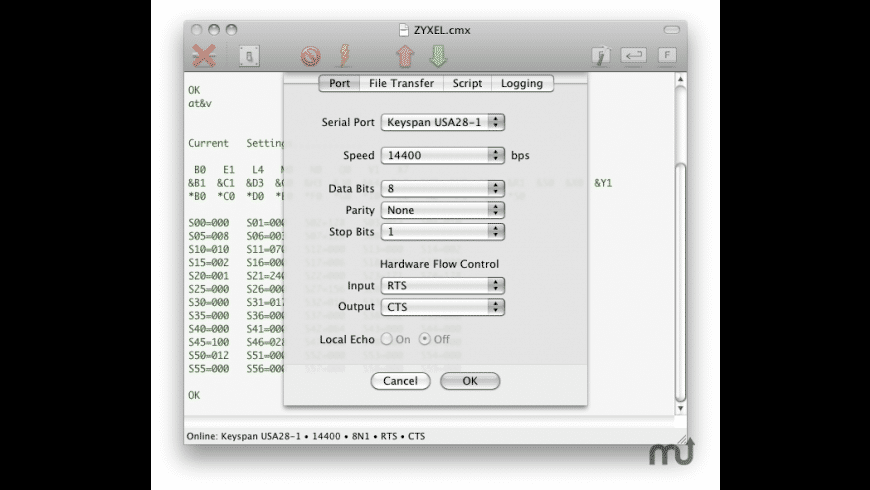Select the Local Echo Off radio button

(x=425, y=340)
